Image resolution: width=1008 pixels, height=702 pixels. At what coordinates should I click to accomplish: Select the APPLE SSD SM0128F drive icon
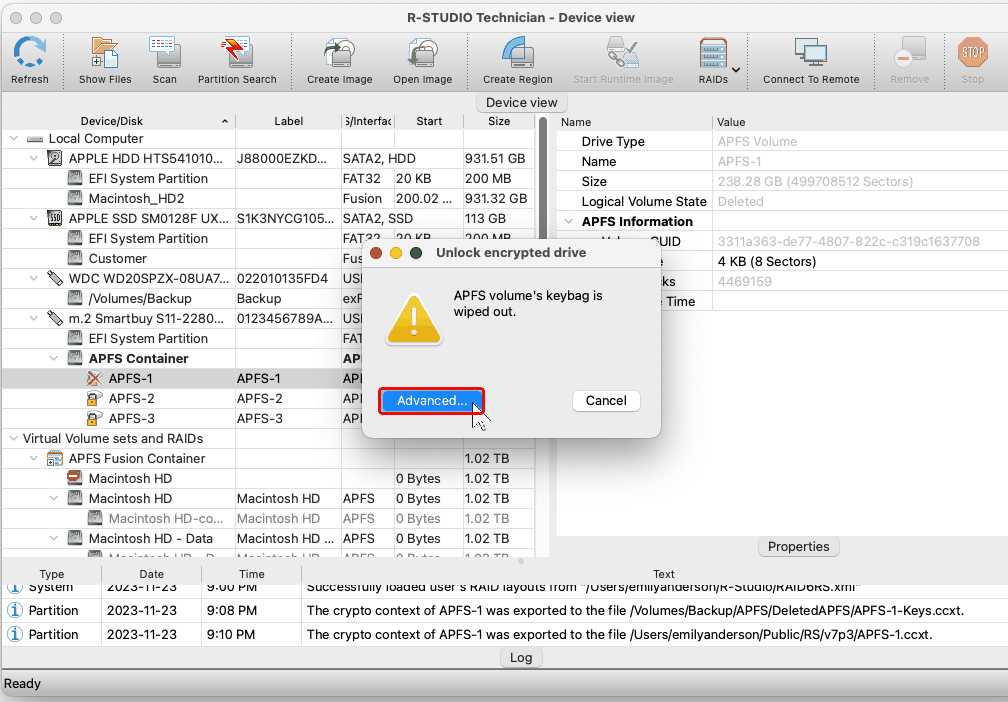point(55,218)
